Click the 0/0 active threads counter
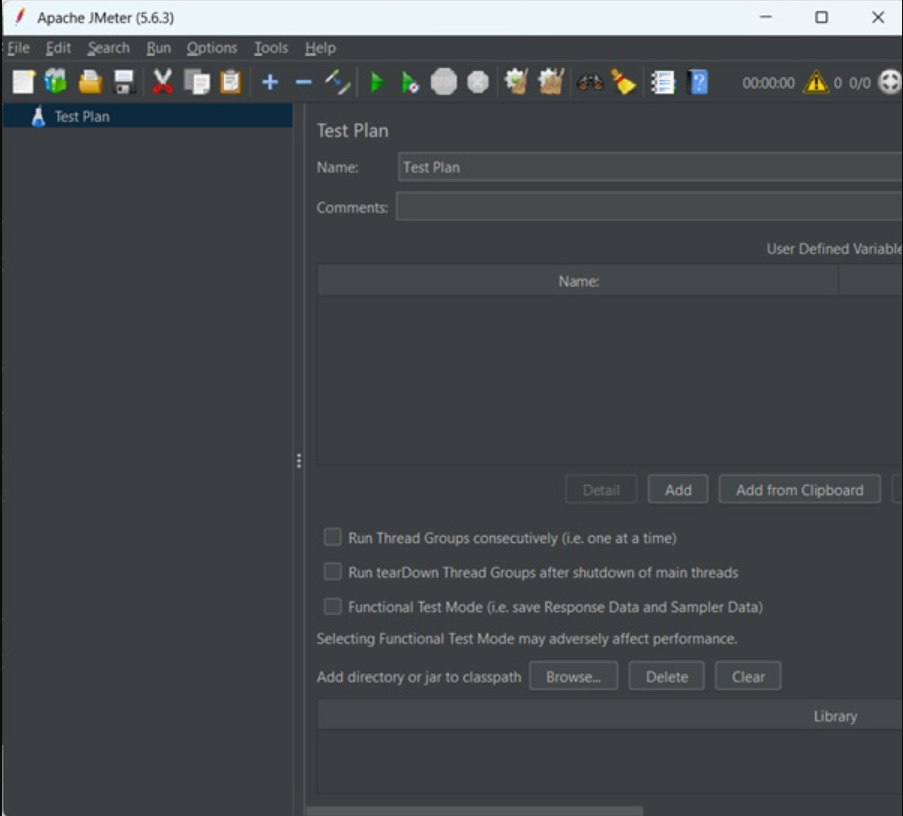This screenshot has width=903, height=816. click(859, 83)
